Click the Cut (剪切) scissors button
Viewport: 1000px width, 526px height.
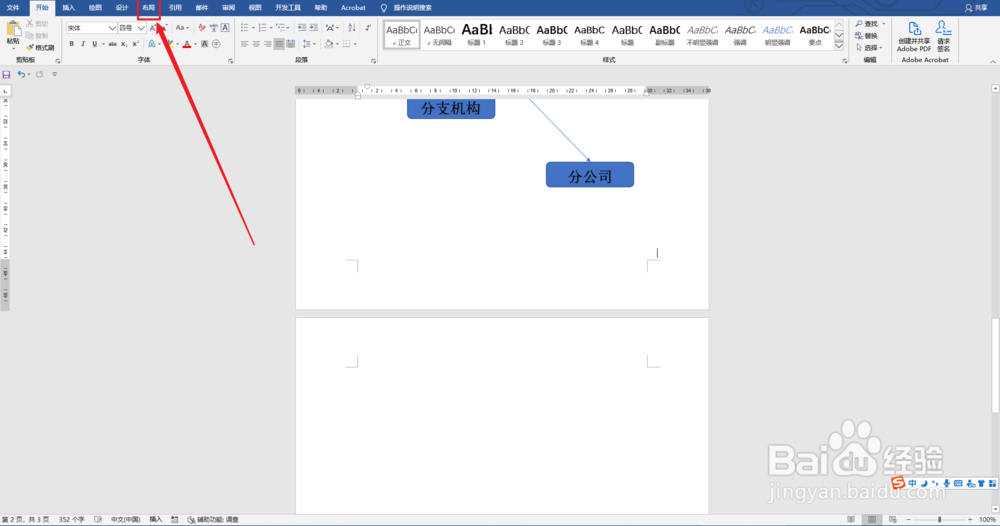tap(37, 24)
